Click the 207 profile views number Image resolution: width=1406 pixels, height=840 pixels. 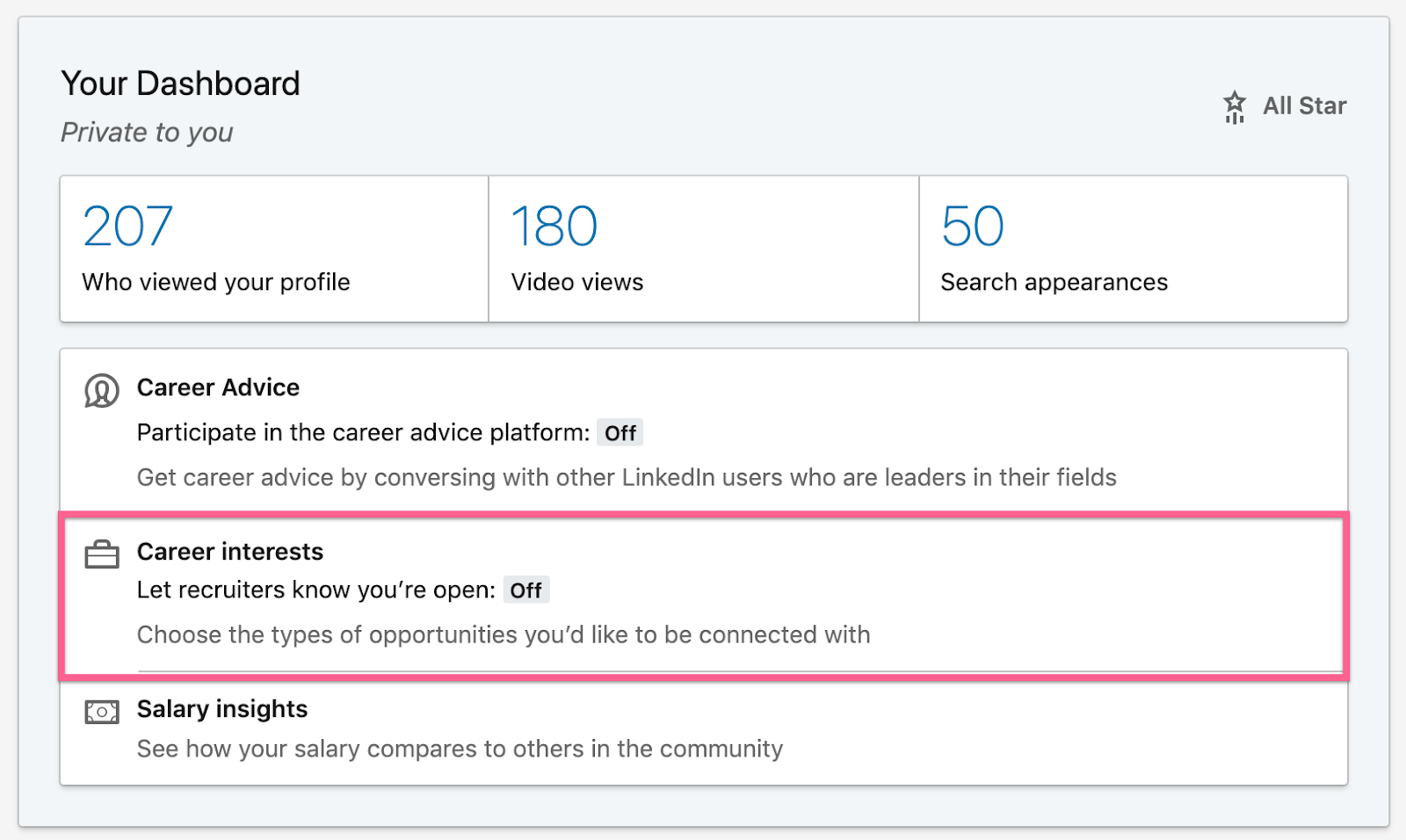pos(128,227)
